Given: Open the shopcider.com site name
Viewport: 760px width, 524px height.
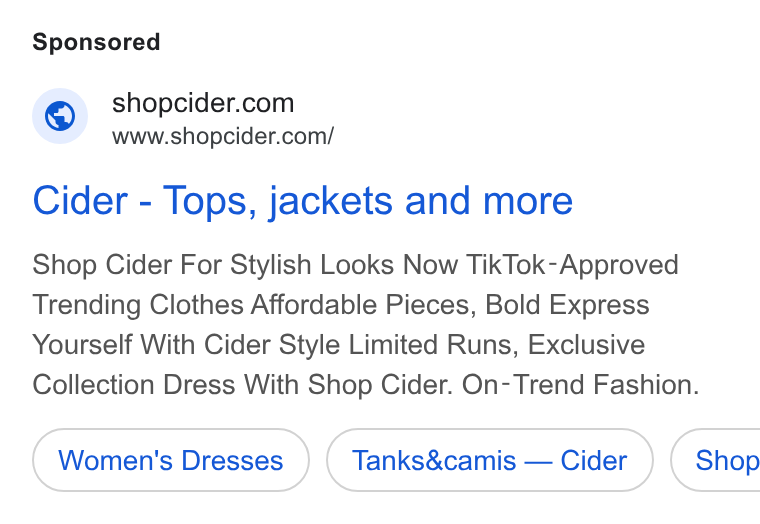Looking at the screenshot, I should coord(203,103).
